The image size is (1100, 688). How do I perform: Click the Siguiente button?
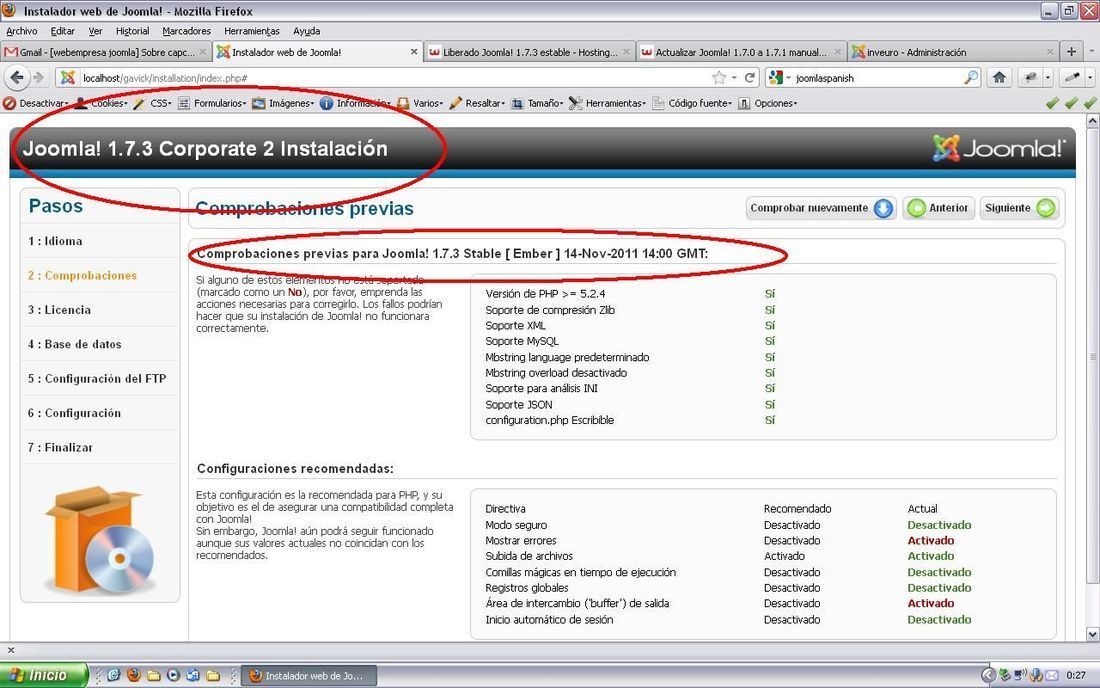click(x=1019, y=208)
